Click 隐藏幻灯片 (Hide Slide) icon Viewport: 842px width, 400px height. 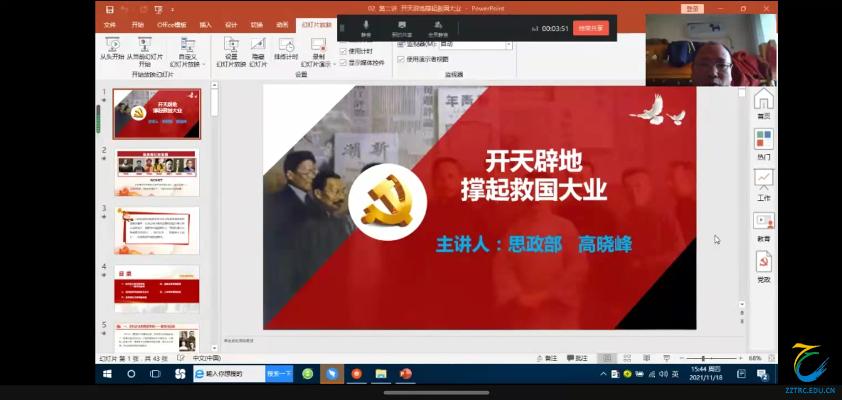pyautogui.click(x=258, y=45)
